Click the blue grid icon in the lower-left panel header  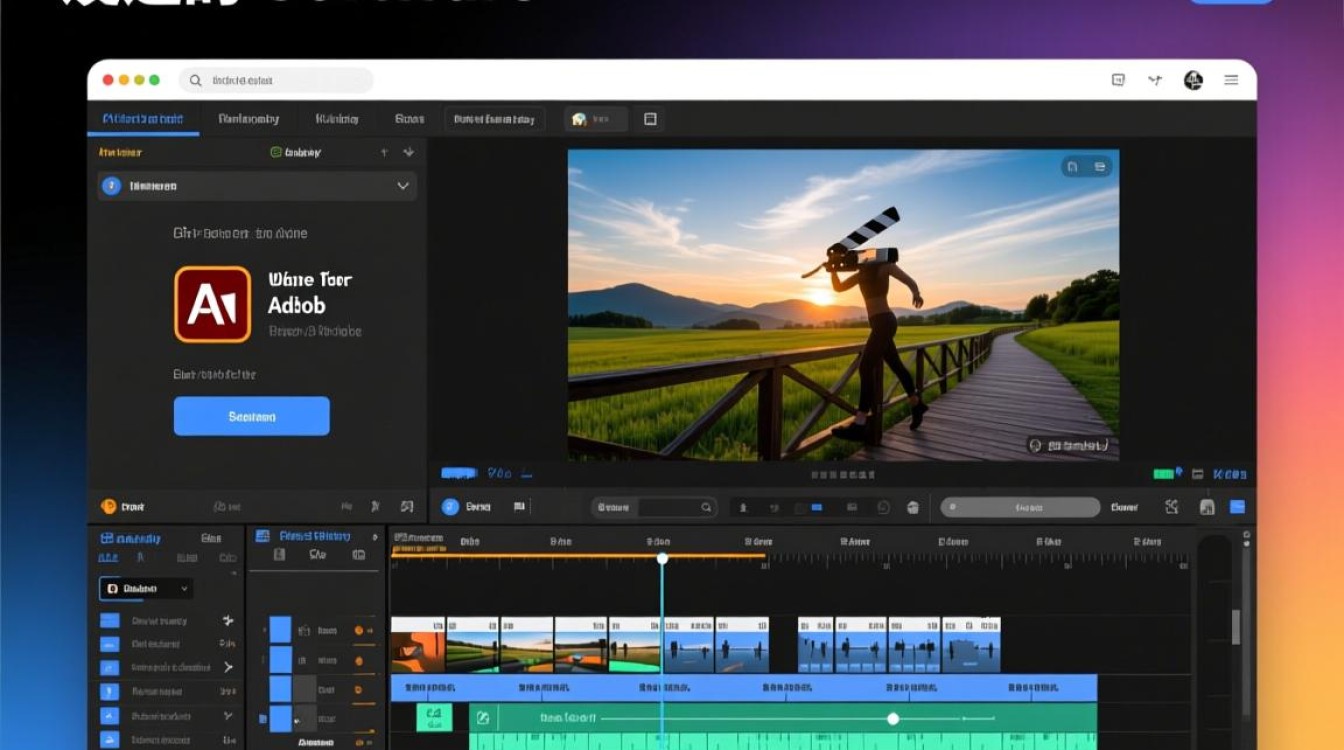pyautogui.click(x=107, y=538)
